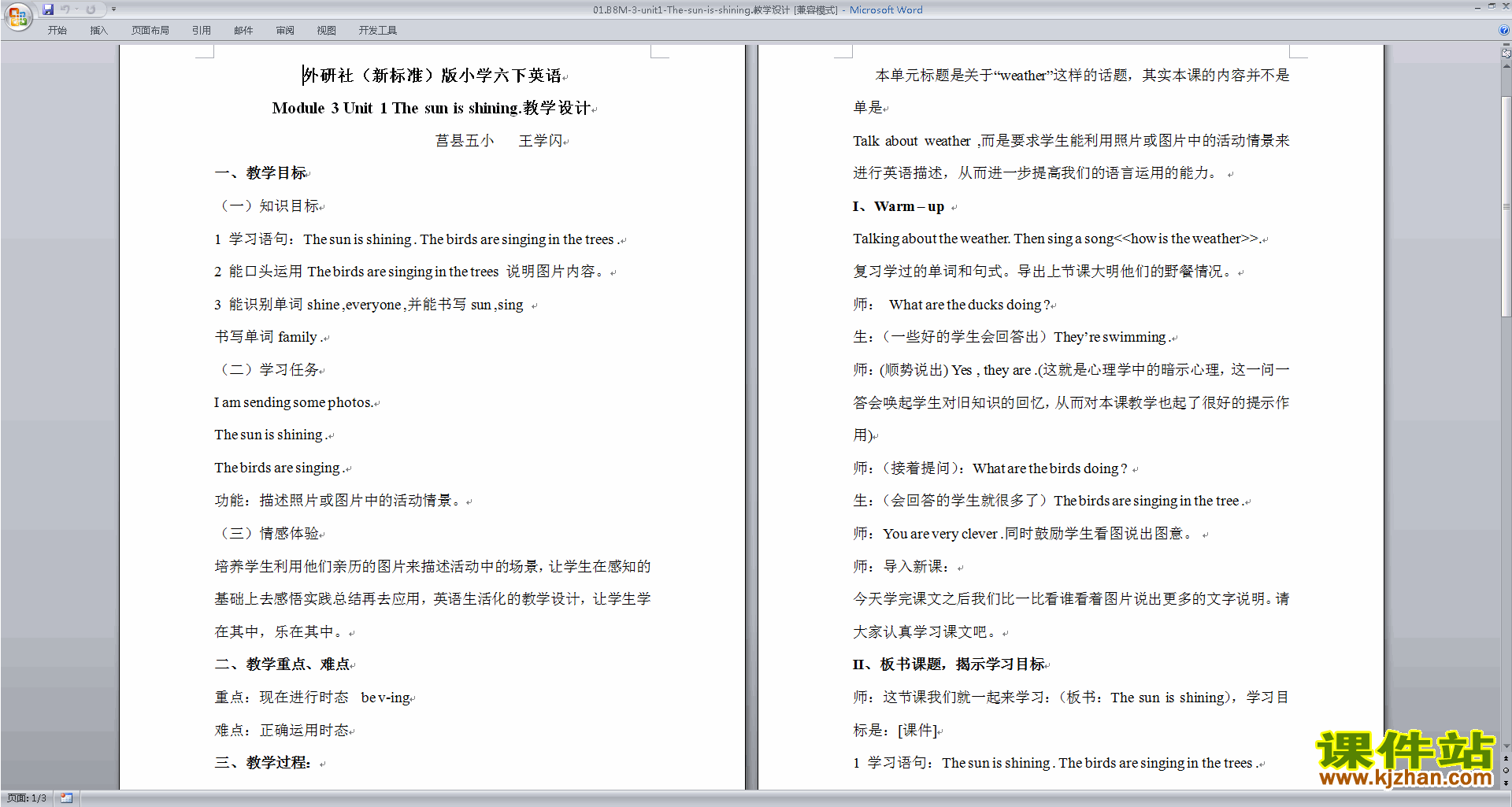Click the line 书写单词 family
This screenshot has height=807, width=1512.
pyautogui.click(x=271, y=337)
